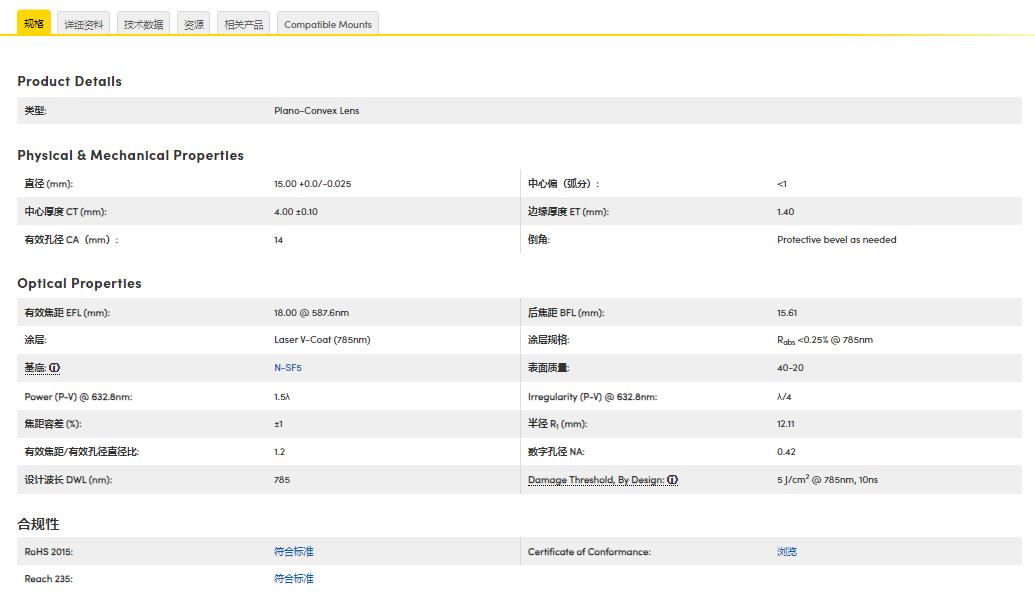Image resolution: width=1035 pixels, height=609 pixels.
Task: Click the 倒角 label
Action: (x=539, y=240)
